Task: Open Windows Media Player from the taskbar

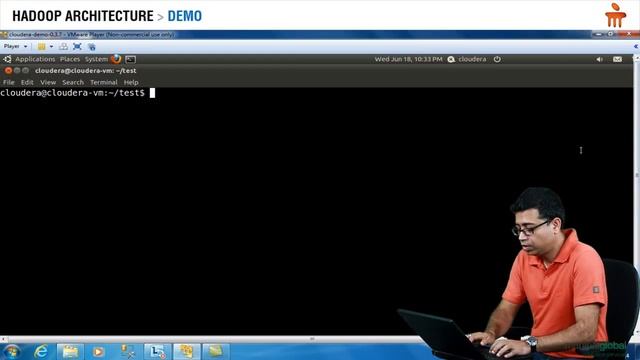Action: point(98,352)
